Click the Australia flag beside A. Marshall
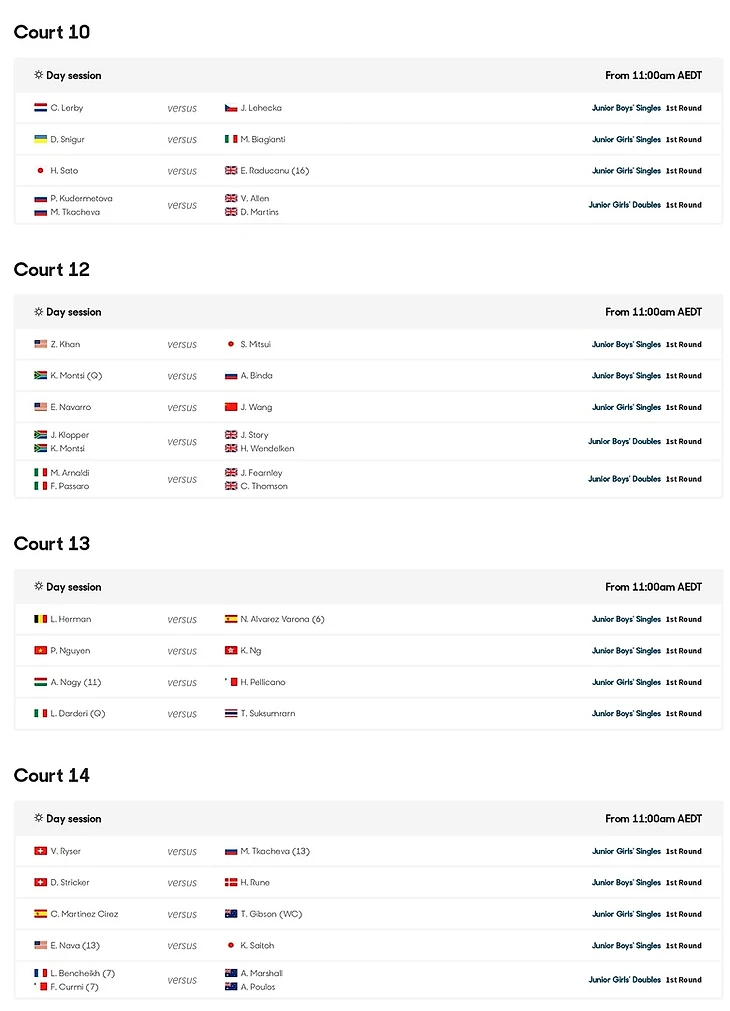This screenshot has height=1011, width=730. click(x=231, y=973)
